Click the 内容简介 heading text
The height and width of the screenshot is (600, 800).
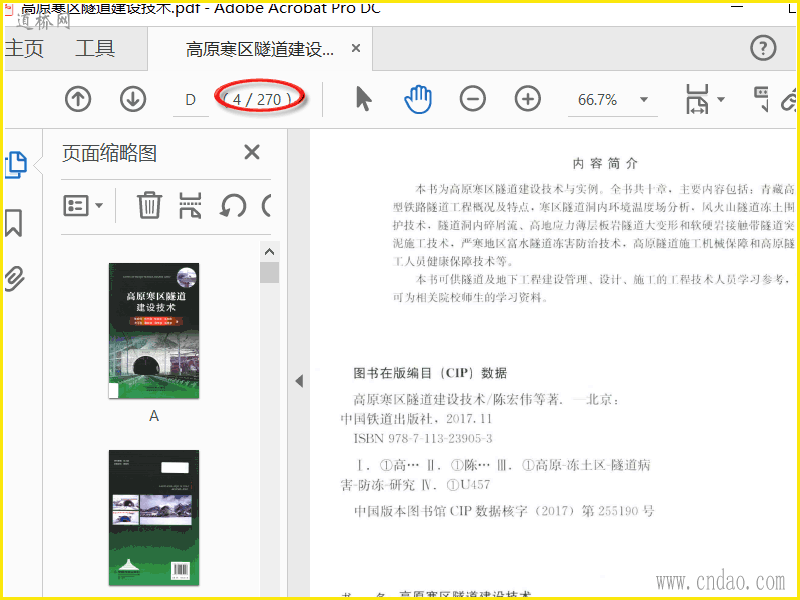(605, 163)
